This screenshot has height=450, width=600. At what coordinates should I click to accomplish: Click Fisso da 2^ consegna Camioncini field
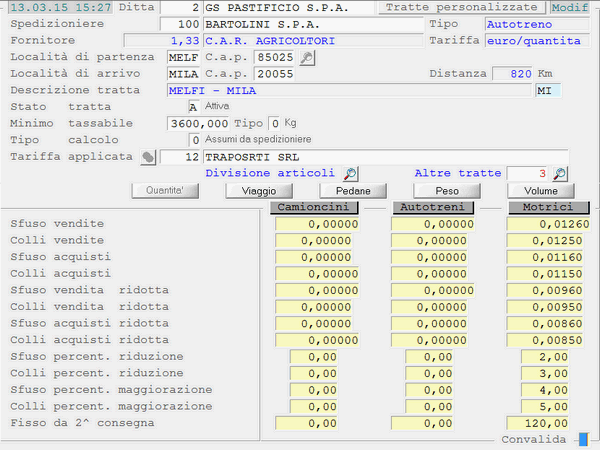point(306,423)
